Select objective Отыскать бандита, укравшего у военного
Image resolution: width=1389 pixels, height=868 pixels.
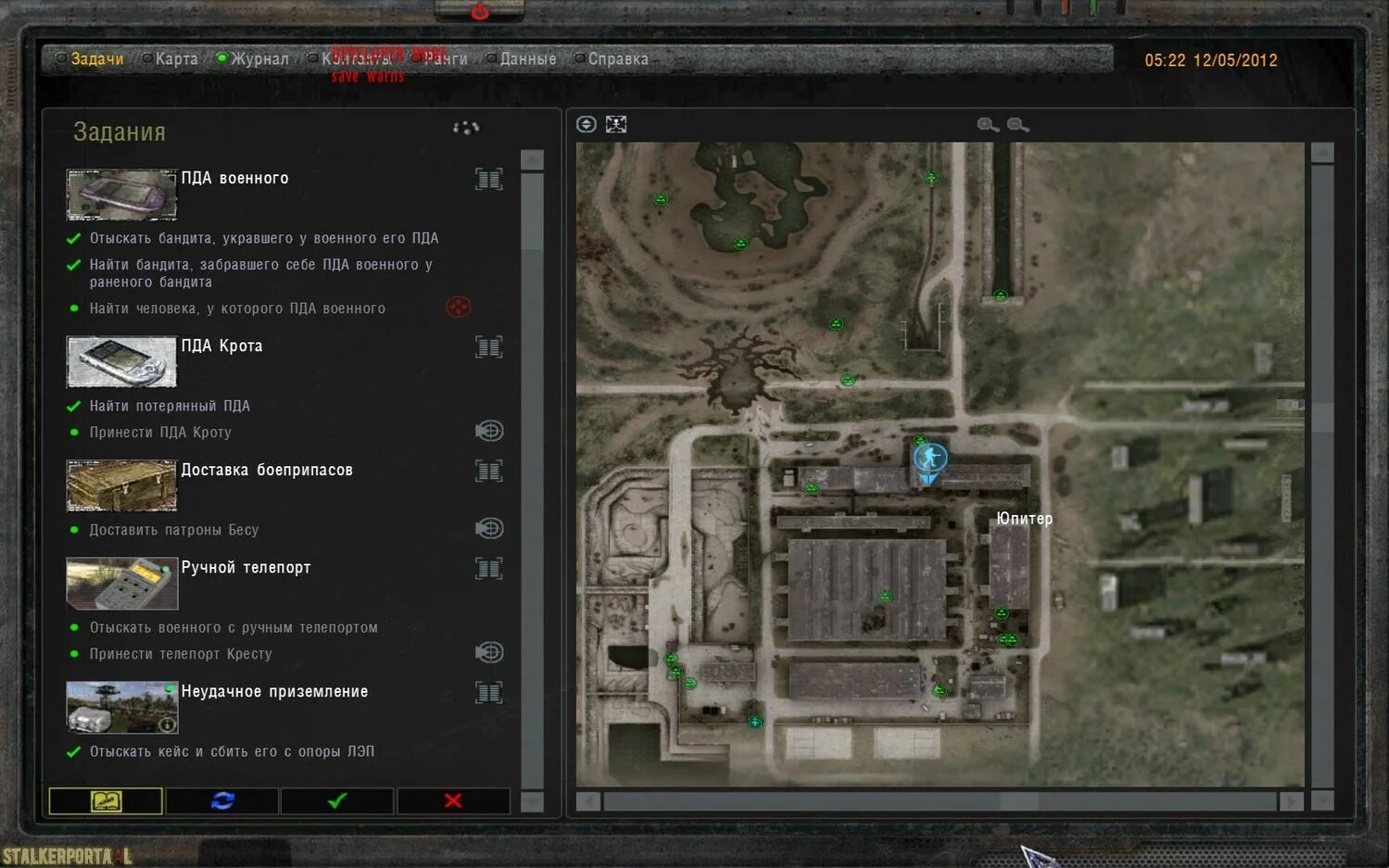[x=264, y=238]
